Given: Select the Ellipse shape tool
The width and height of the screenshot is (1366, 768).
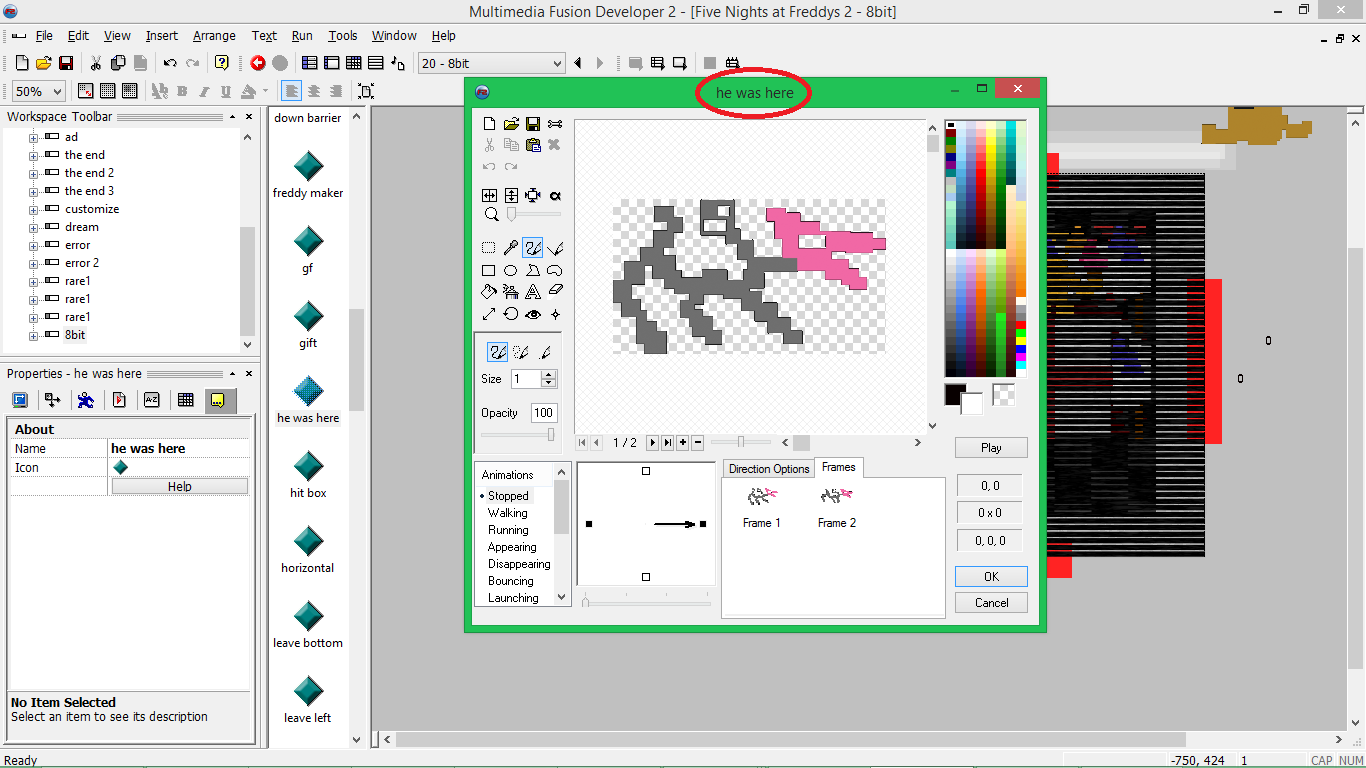Looking at the screenshot, I should (511, 270).
